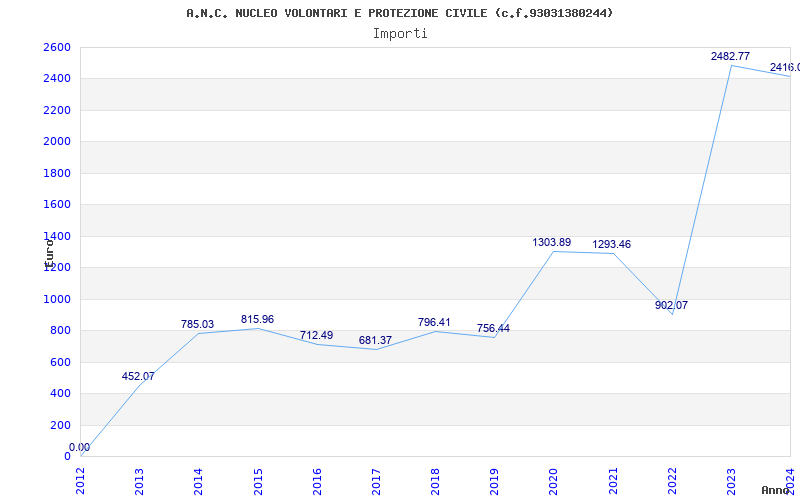Viewport: 800px width, 500px height.
Task: Click the 2020 year tick label
Action: click(x=553, y=478)
